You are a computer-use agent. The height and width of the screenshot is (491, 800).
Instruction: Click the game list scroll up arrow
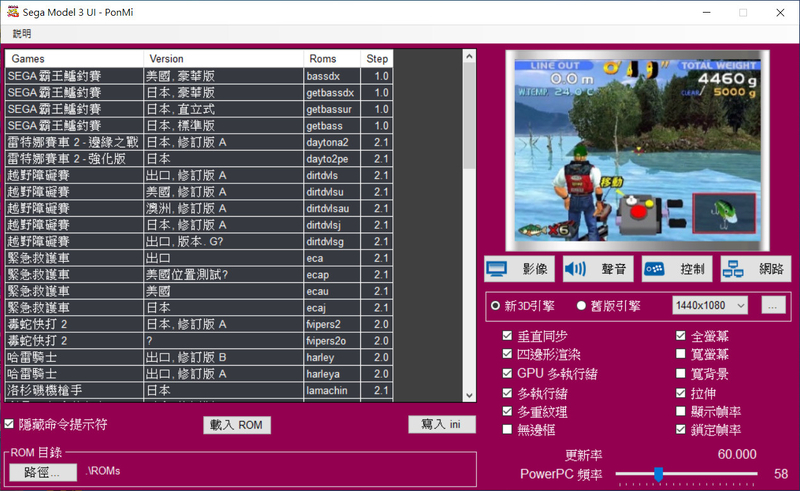click(469, 56)
